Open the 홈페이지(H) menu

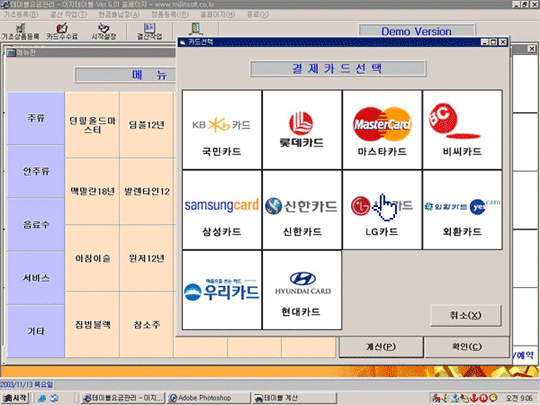218,14
